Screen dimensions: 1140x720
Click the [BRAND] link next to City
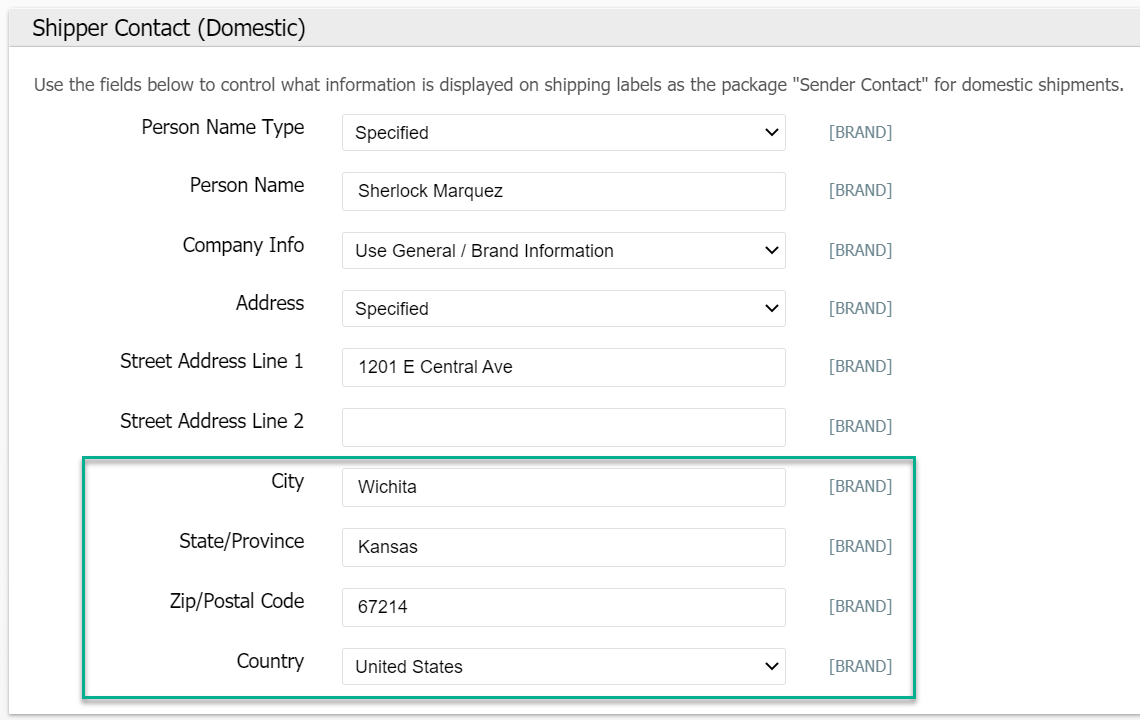860,487
